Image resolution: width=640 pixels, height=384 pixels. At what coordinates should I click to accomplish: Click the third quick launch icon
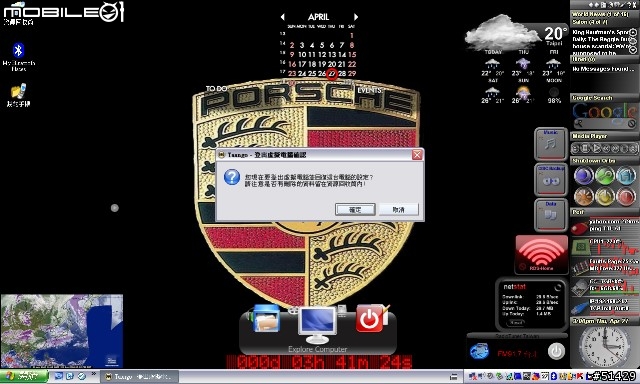(x=81, y=376)
